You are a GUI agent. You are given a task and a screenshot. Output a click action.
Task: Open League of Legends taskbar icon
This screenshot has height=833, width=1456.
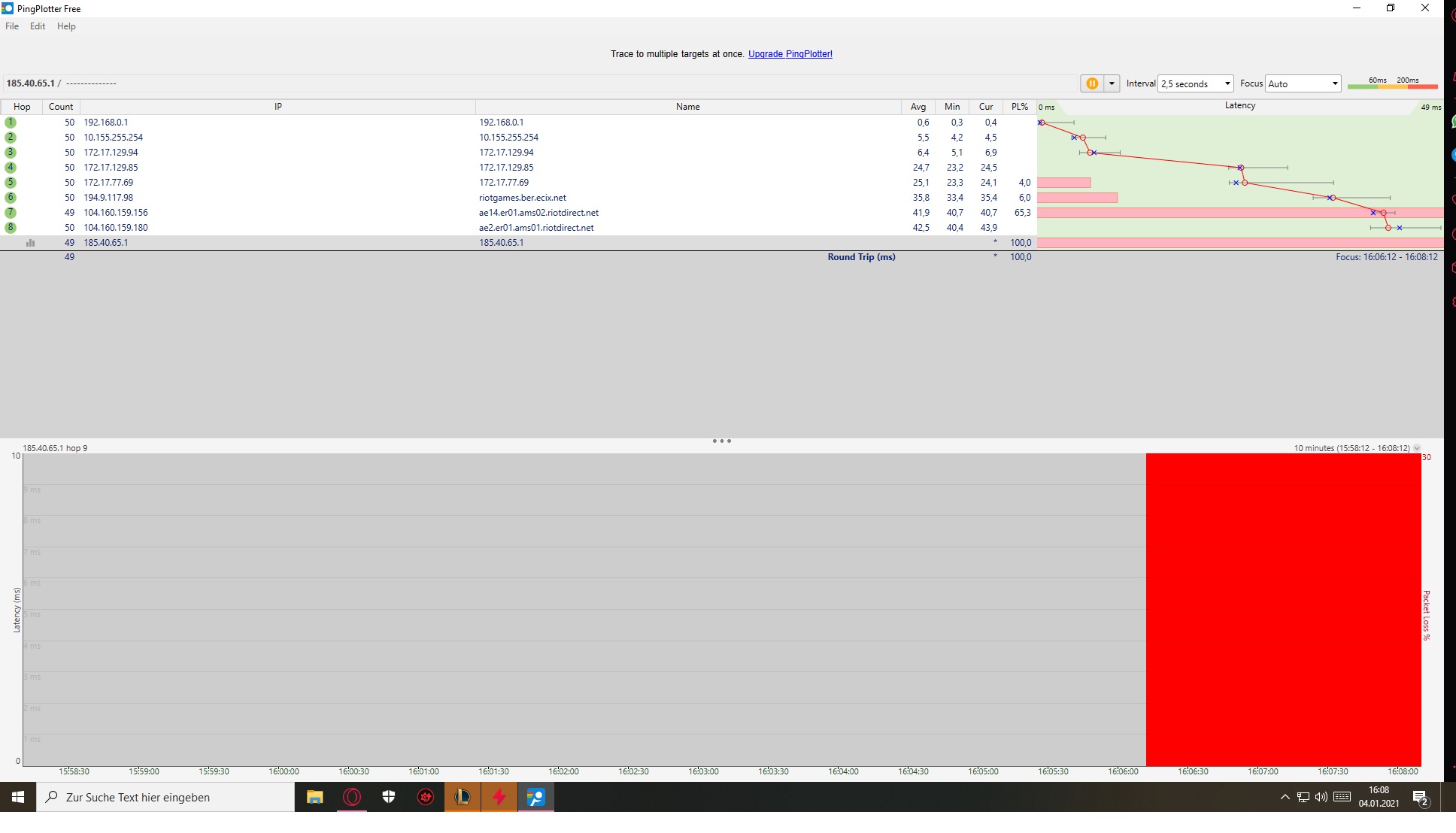tap(462, 797)
